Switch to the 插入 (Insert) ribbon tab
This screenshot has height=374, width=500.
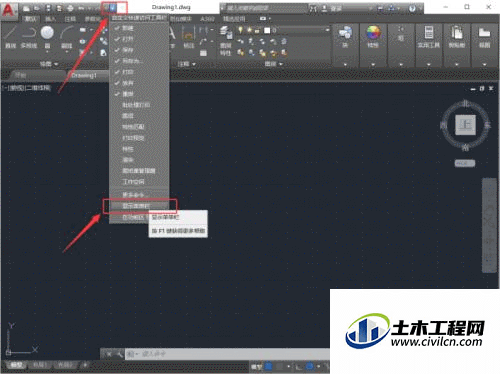pyautogui.click(x=50, y=19)
